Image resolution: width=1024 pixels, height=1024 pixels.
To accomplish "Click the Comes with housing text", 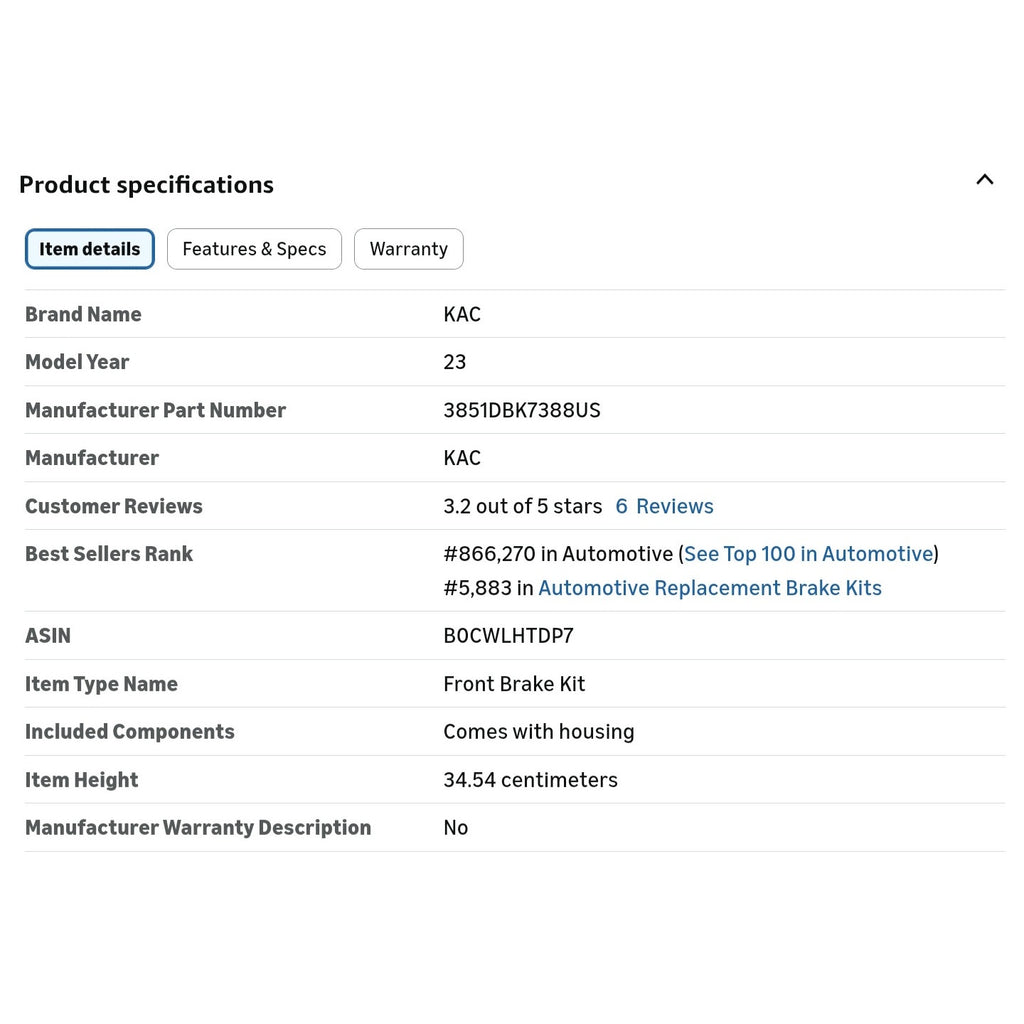I will [539, 731].
